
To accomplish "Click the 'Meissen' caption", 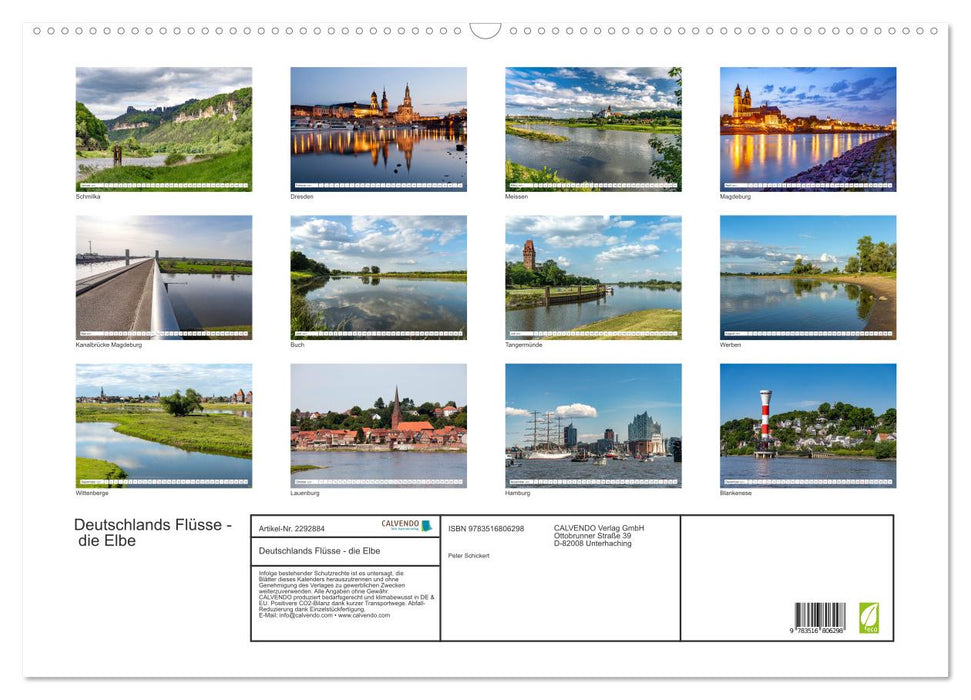I will point(516,196).
